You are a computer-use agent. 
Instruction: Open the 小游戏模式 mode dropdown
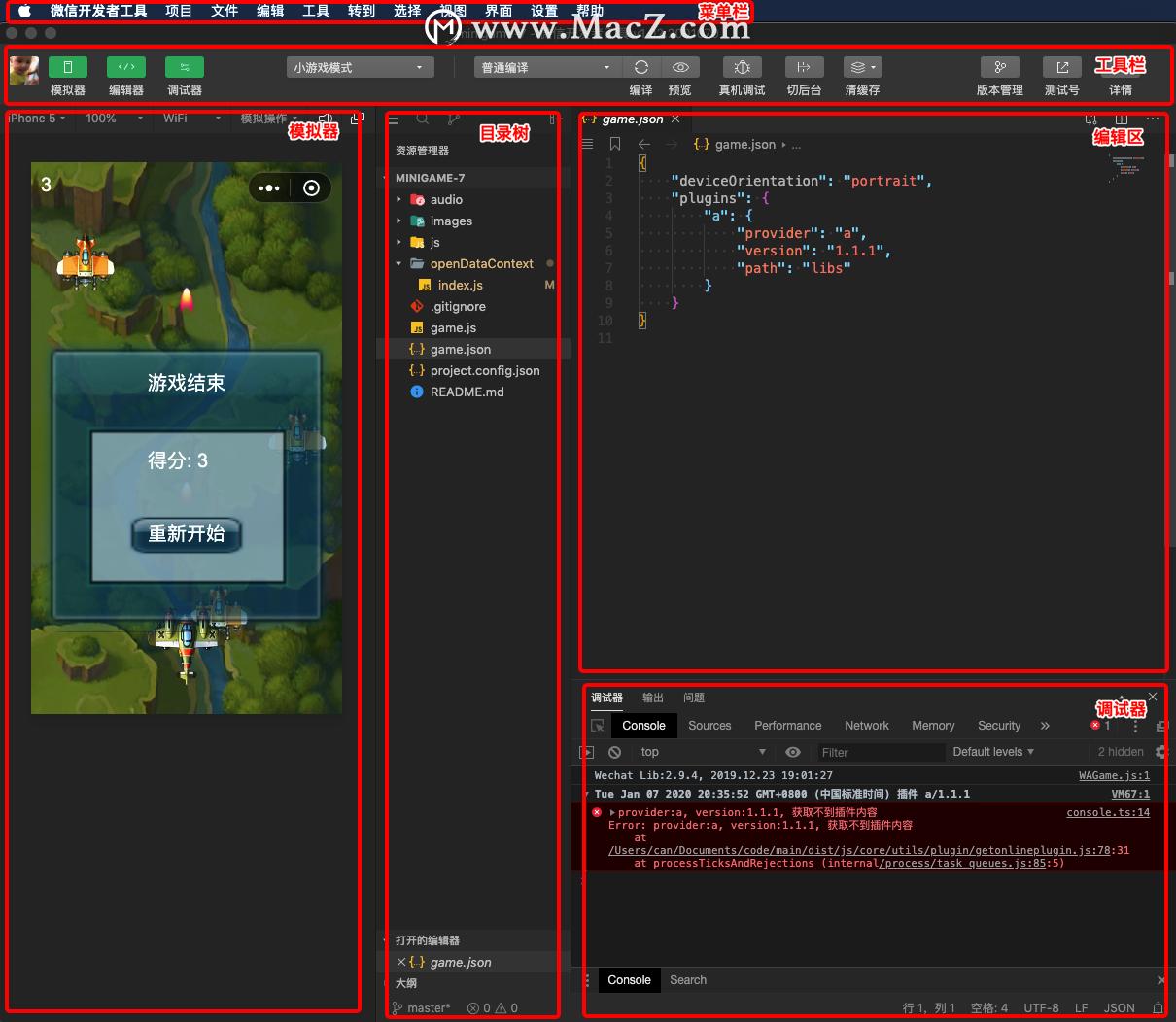click(x=361, y=67)
